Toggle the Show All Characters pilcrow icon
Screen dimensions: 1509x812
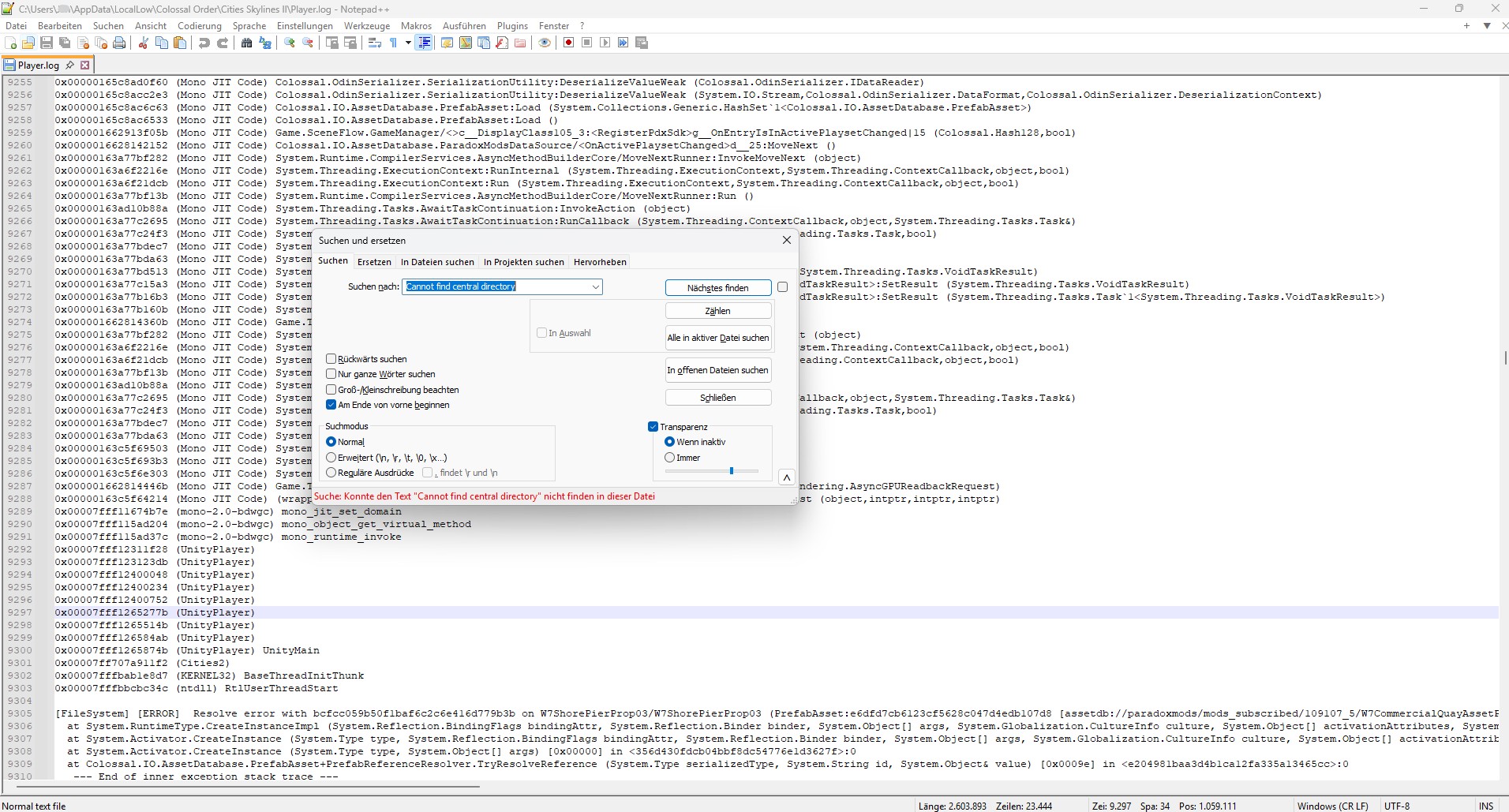(395, 43)
